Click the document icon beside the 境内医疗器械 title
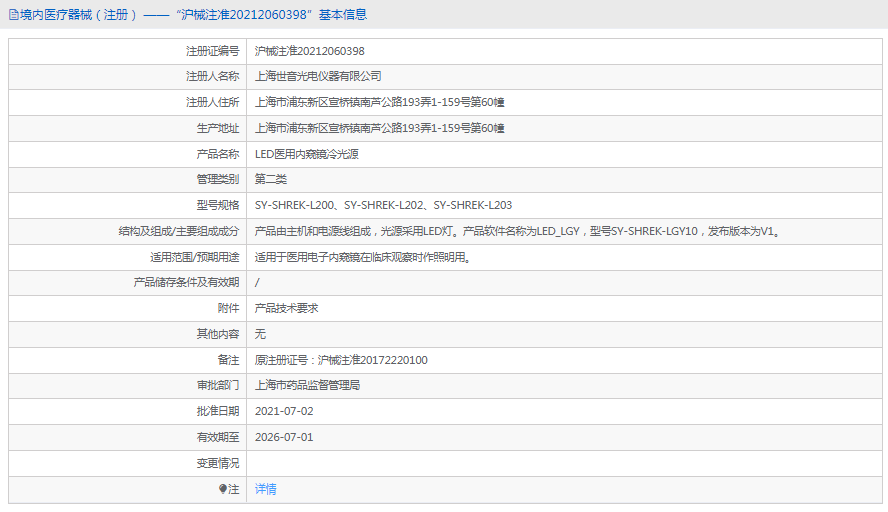Screen dimensions: 888x512 pos(14,15)
